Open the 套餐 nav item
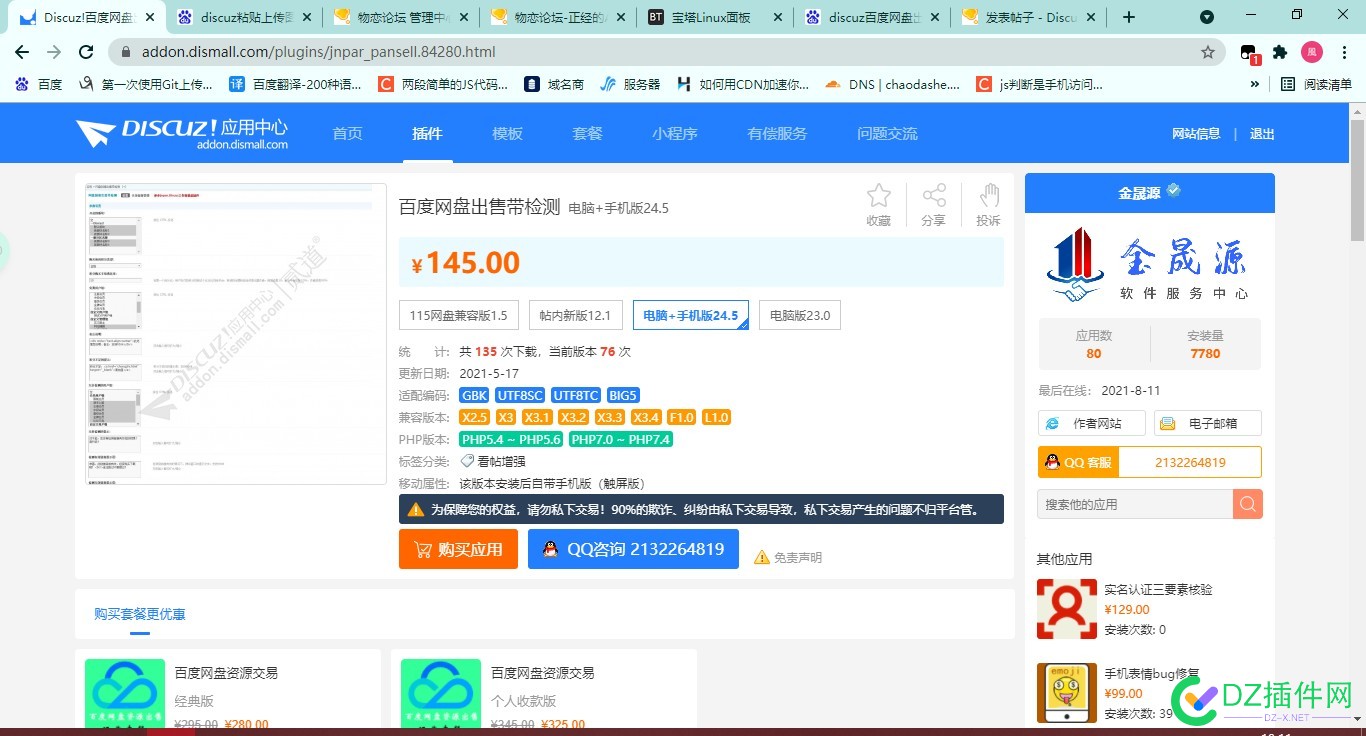 tap(587, 134)
